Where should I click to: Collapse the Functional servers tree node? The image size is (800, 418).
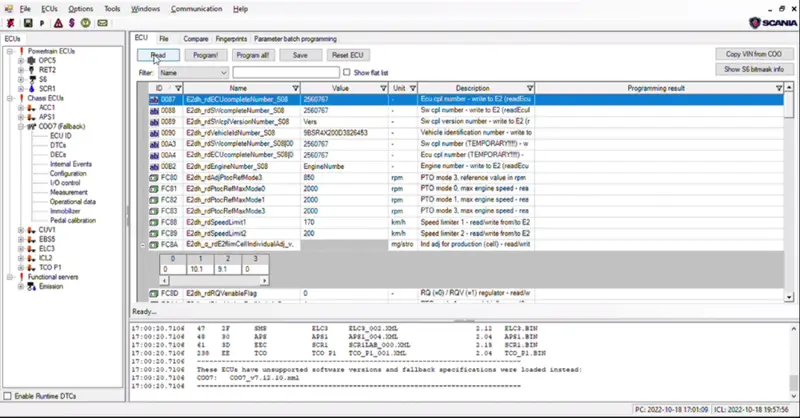point(10,277)
